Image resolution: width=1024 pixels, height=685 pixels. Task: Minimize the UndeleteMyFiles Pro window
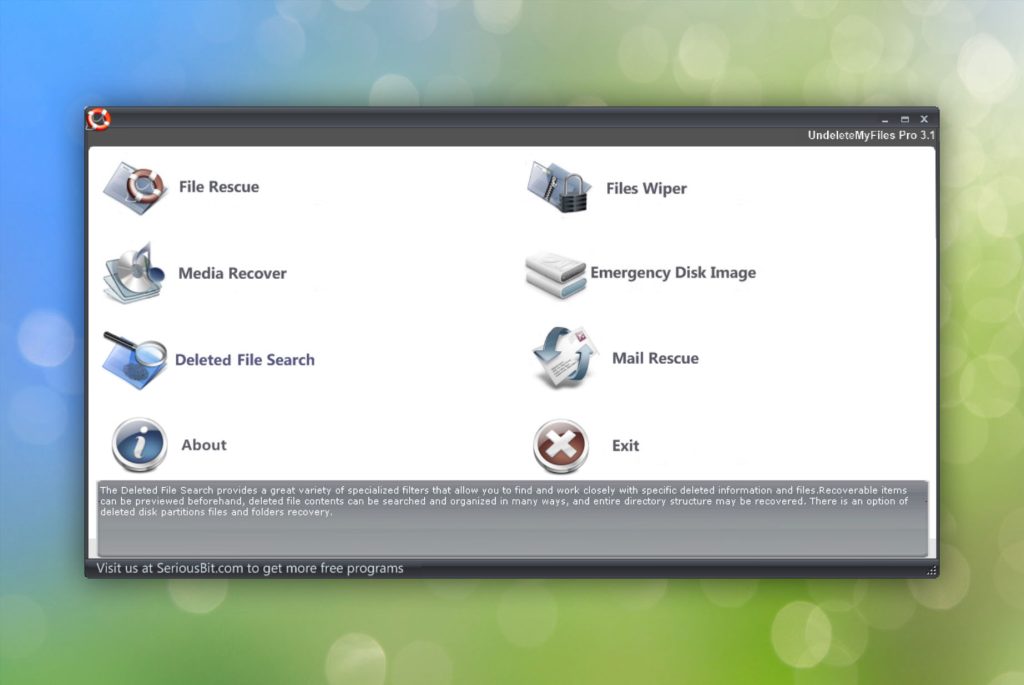(x=885, y=119)
